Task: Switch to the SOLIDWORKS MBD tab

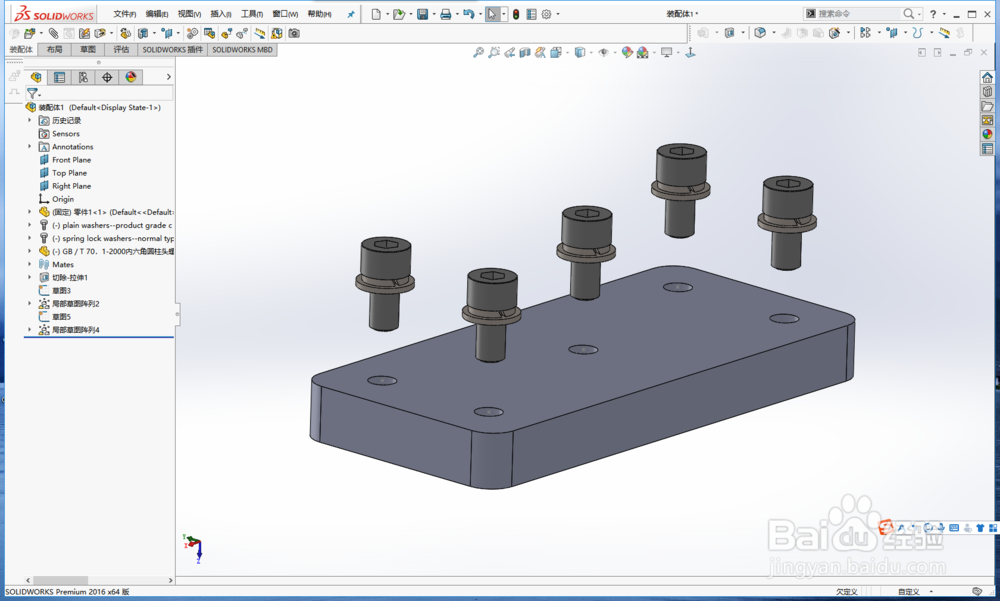Action: 242,50
